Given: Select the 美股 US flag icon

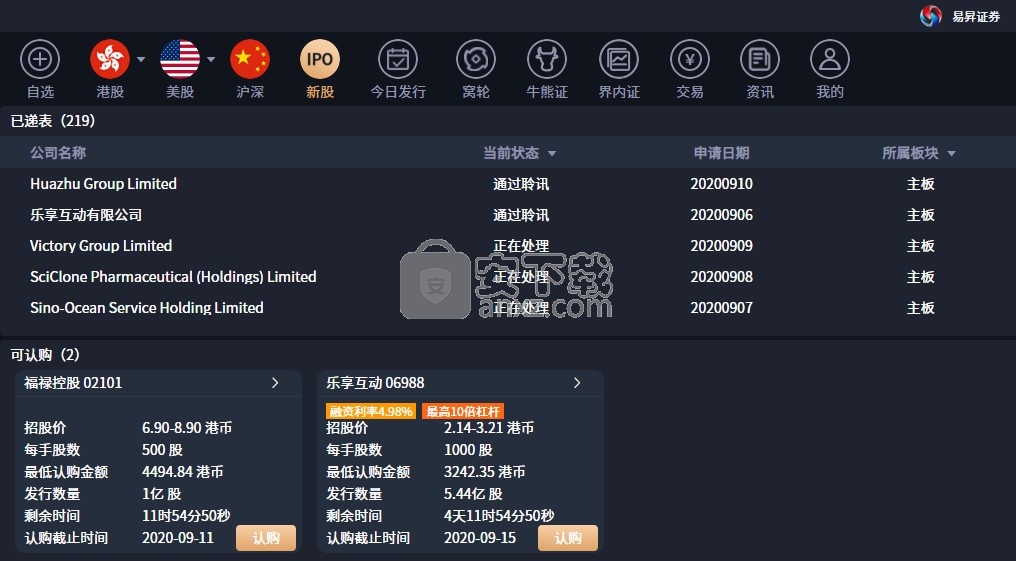Looking at the screenshot, I should 180,59.
